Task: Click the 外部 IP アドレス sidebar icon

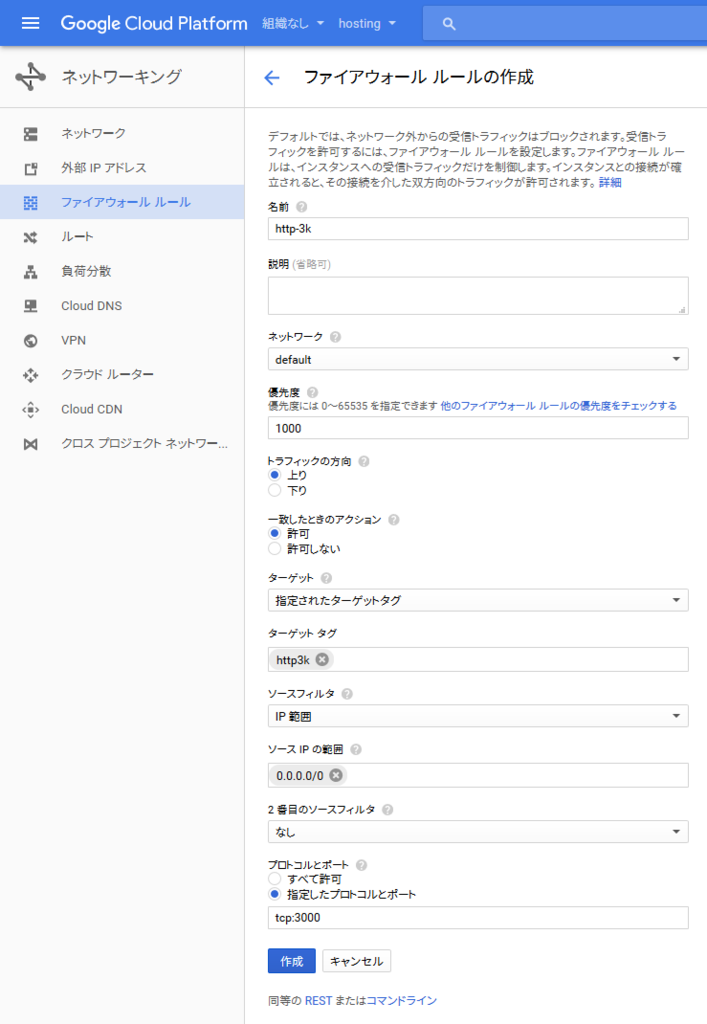Action: click(31, 168)
